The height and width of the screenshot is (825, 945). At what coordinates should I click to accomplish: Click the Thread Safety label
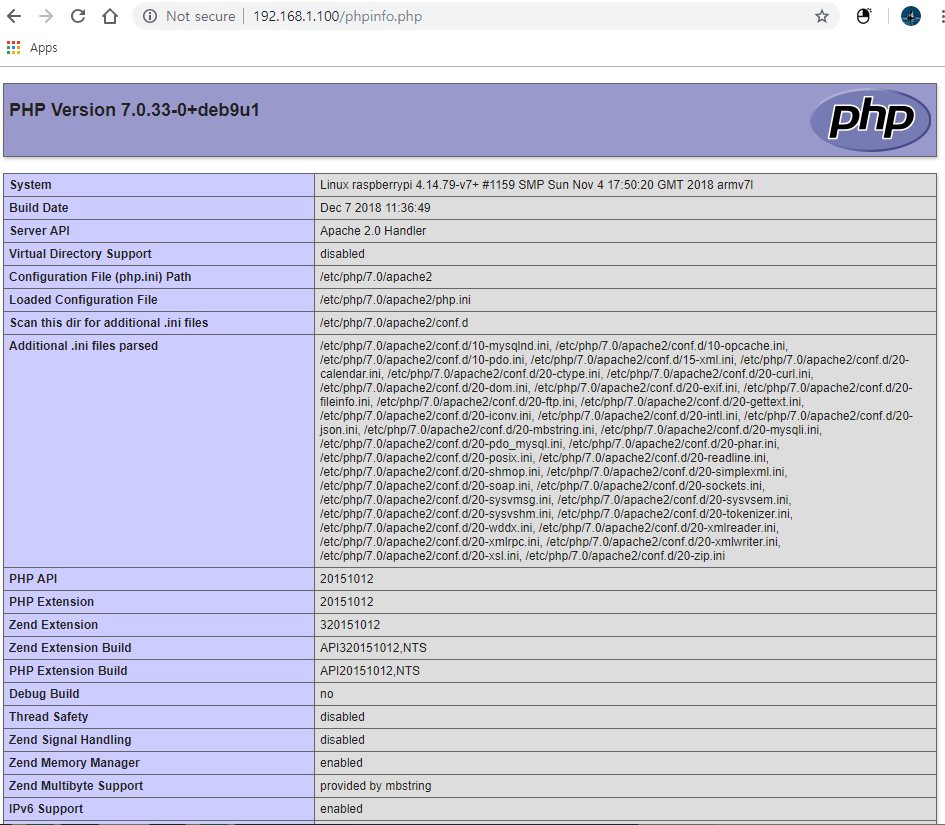pos(48,717)
